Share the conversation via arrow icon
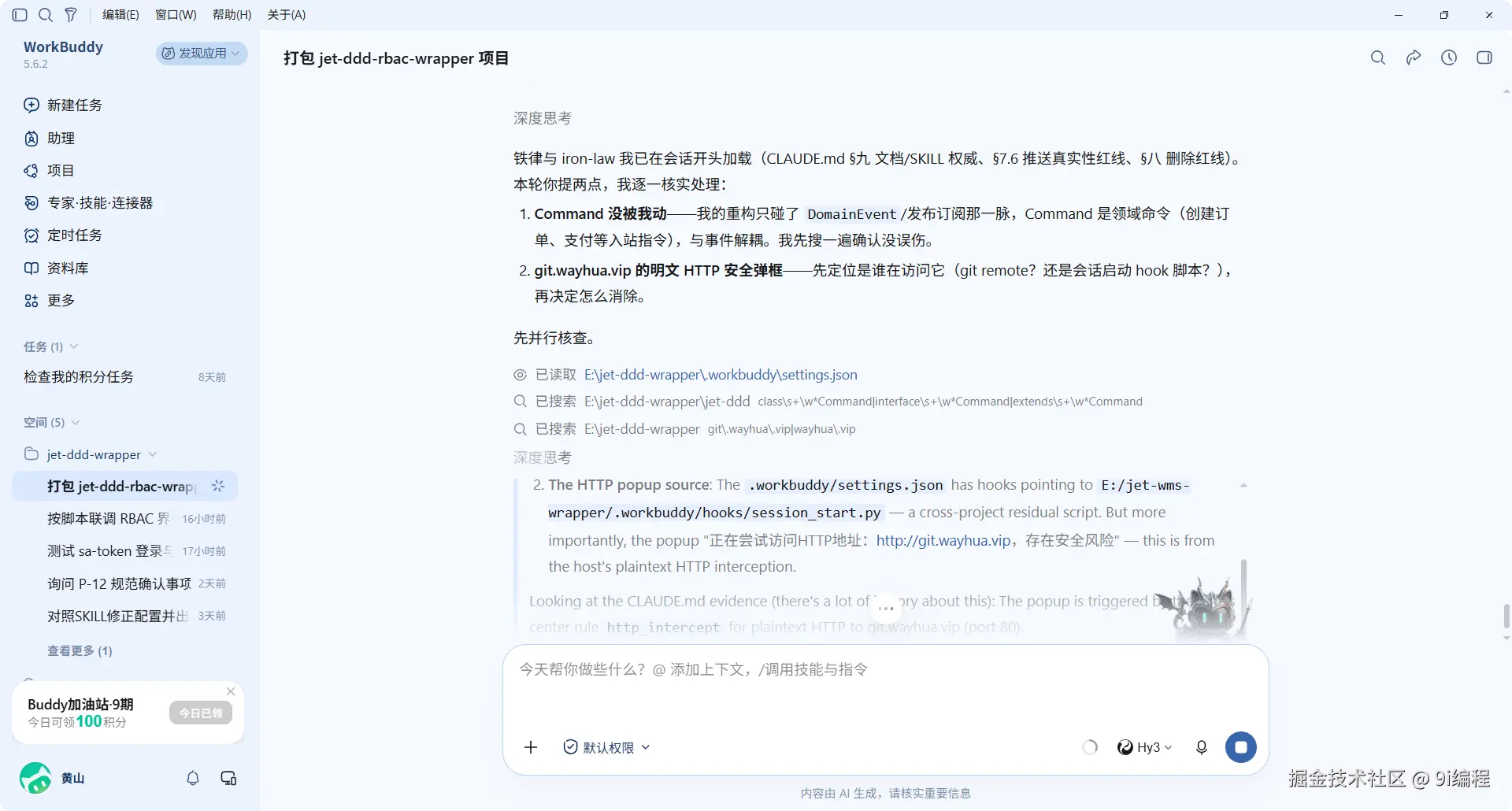The height and width of the screenshot is (811, 1512). coord(1414,57)
